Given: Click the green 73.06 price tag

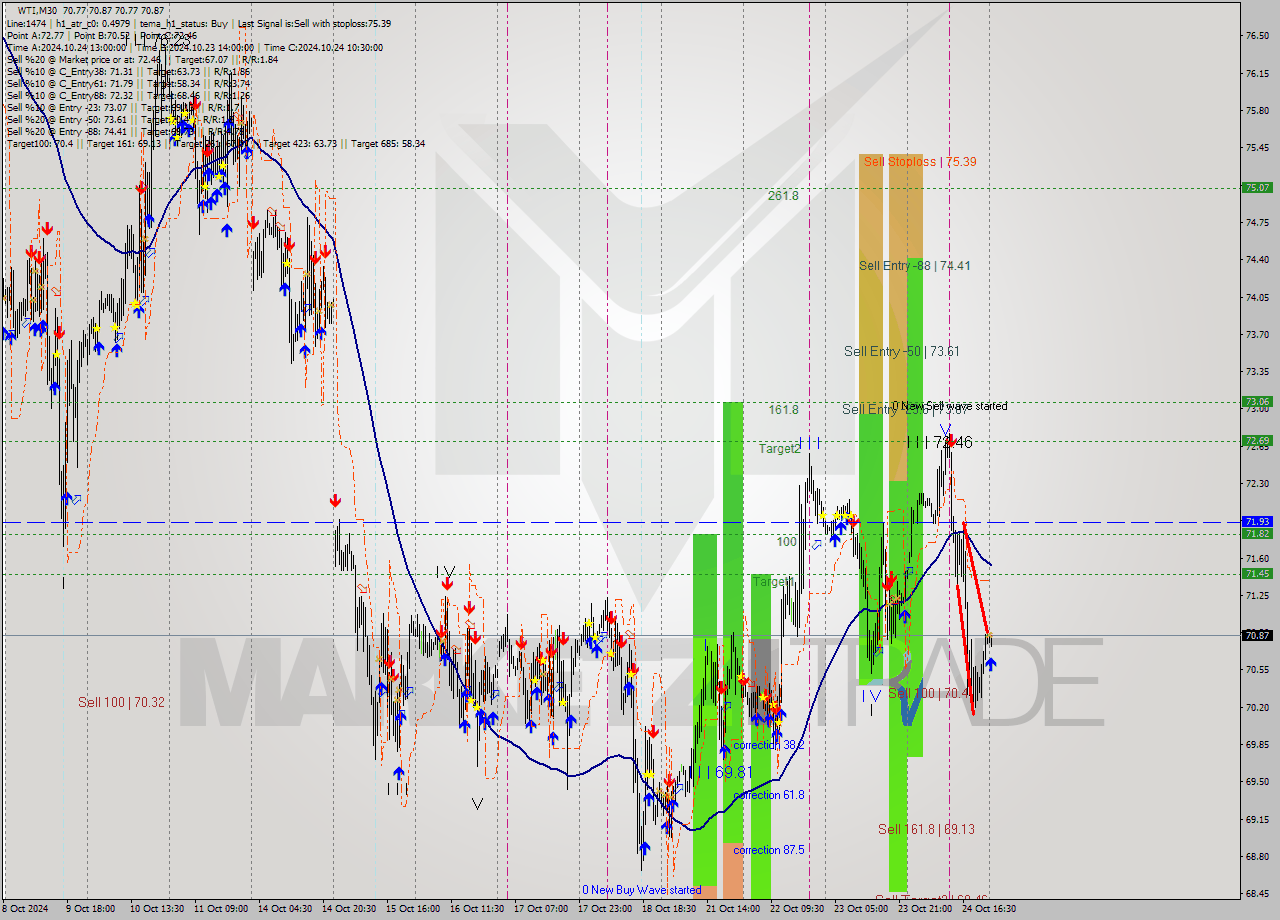Looking at the screenshot, I should tap(1257, 402).
